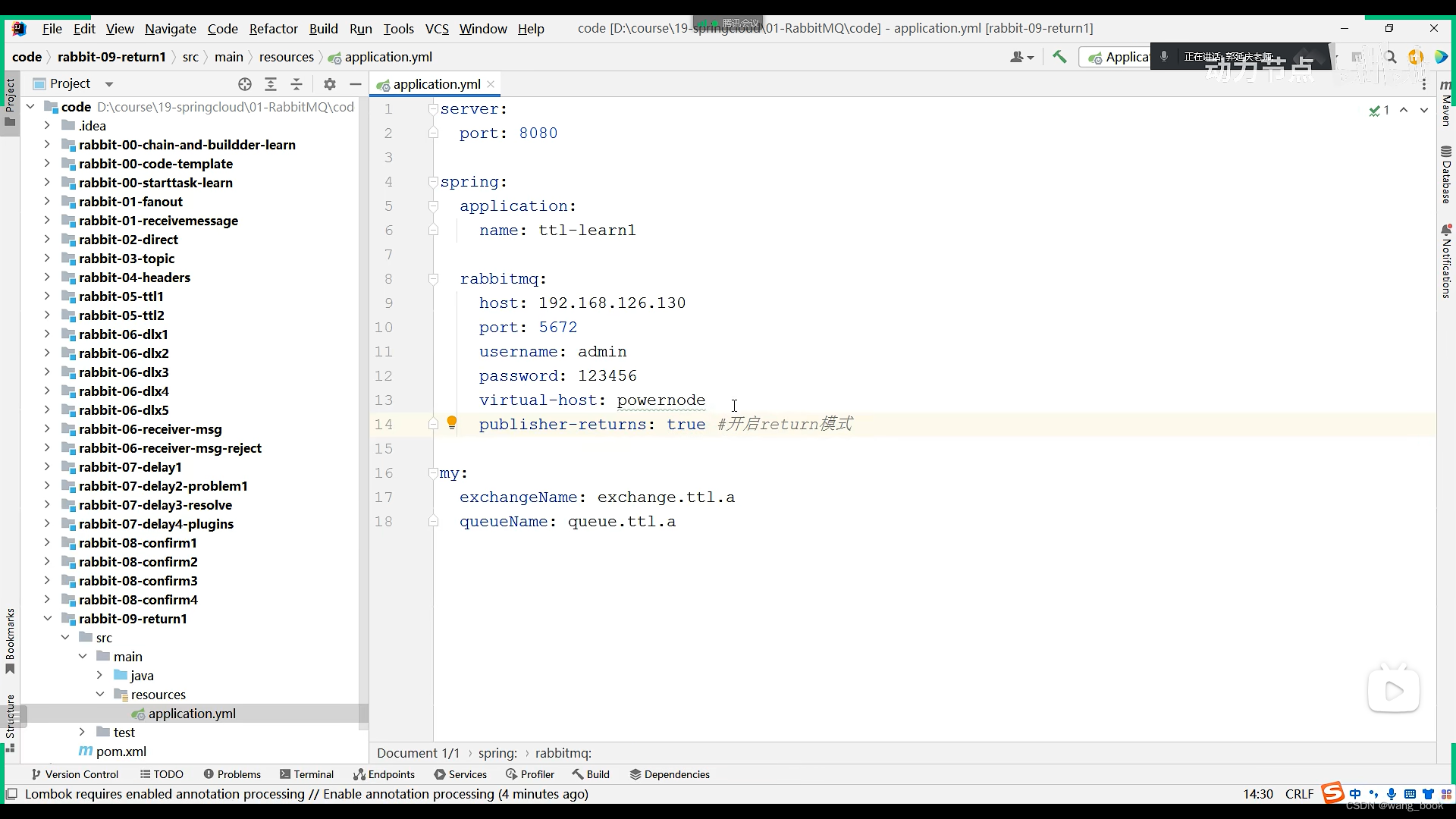Click Collapse All in Project panel
1456x819 pixels.
(297, 84)
